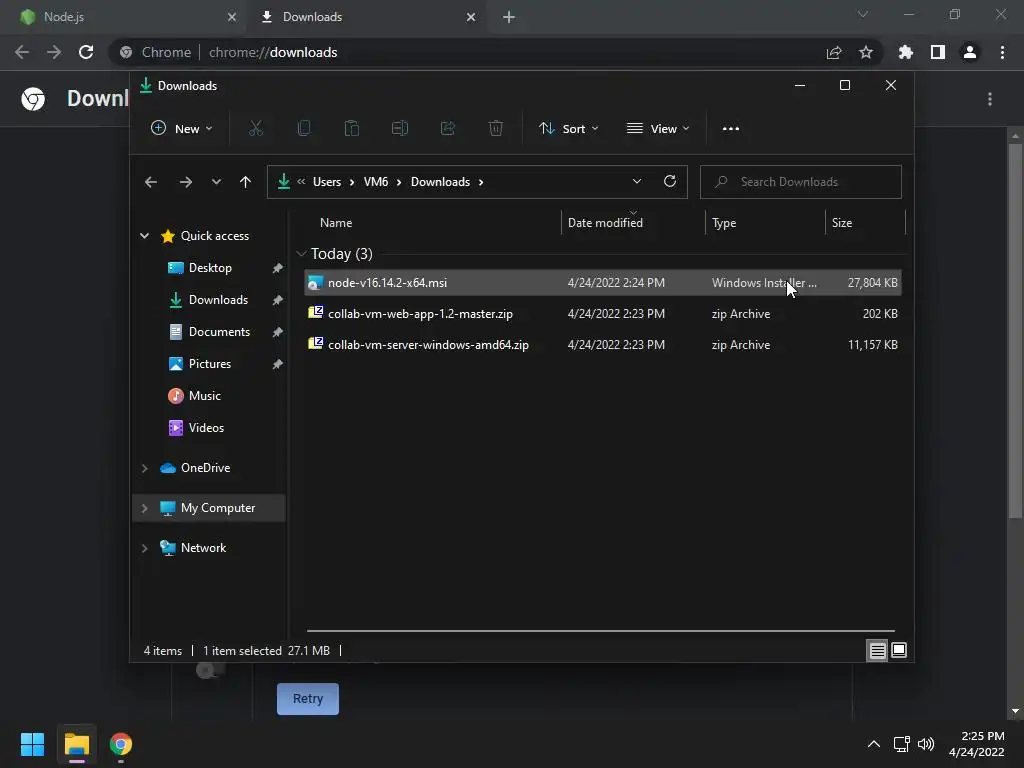Open Chrome profile avatar icon
1024x768 pixels.
970,52
